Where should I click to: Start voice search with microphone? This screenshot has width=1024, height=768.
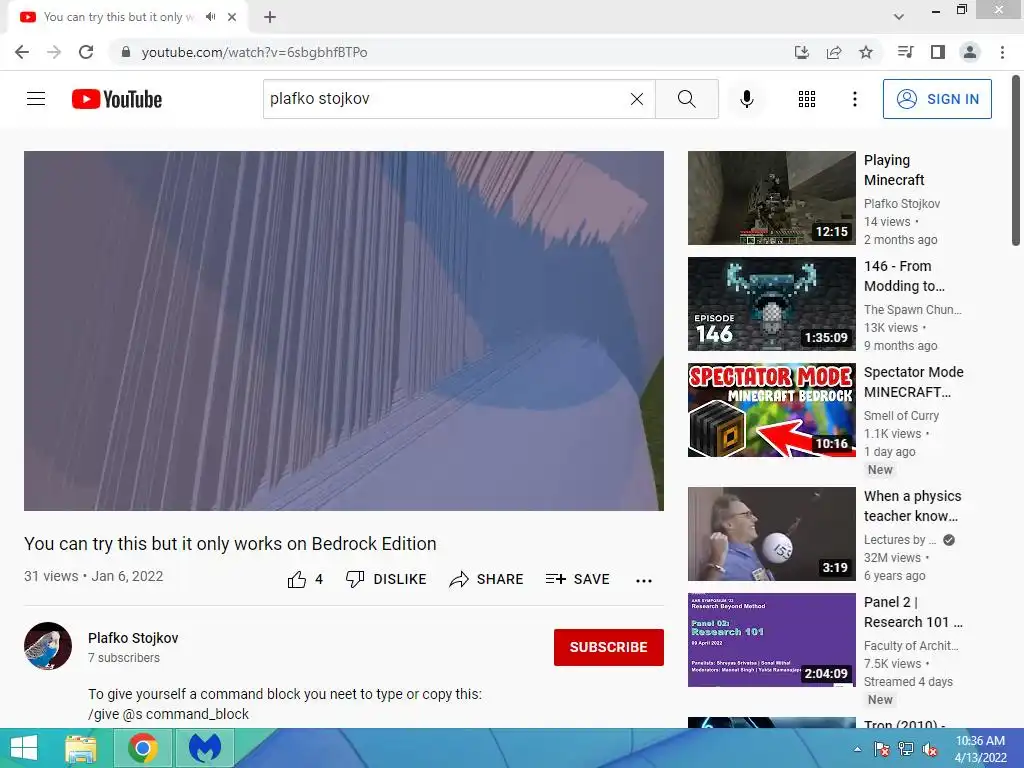pyautogui.click(x=747, y=99)
